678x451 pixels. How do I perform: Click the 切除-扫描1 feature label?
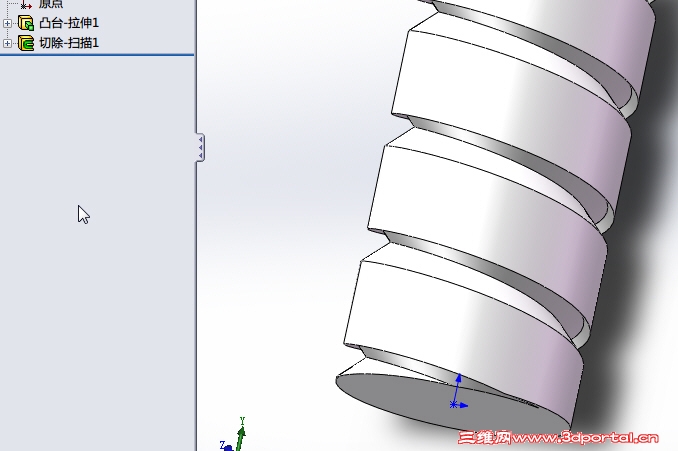[x=69, y=43]
